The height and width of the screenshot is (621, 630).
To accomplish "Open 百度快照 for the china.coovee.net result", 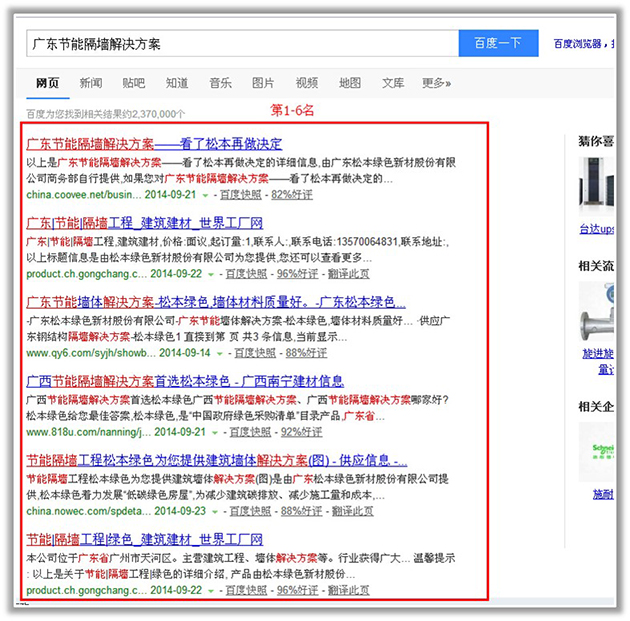I will (x=241, y=195).
